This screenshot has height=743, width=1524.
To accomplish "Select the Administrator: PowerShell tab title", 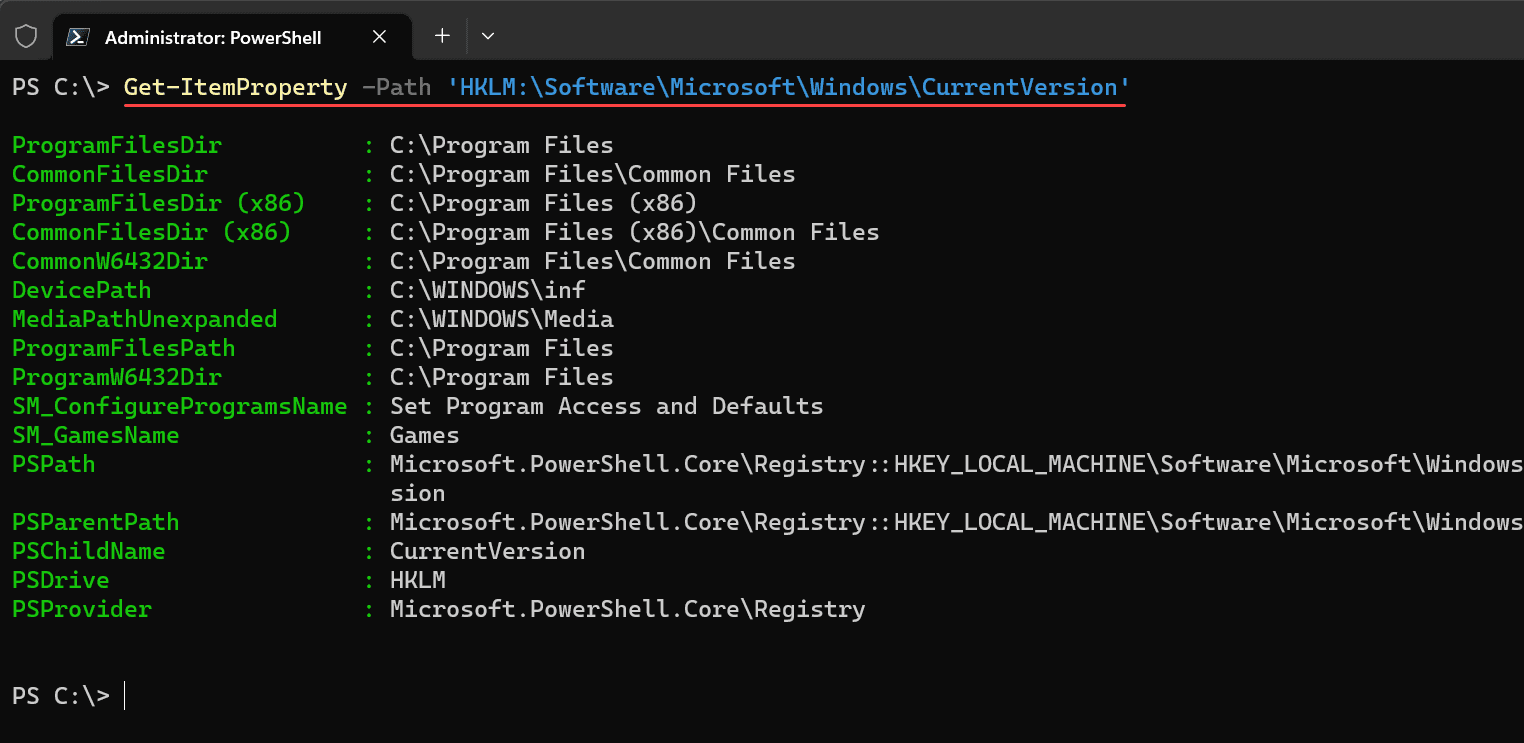I will pyautogui.click(x=213, y=37).
